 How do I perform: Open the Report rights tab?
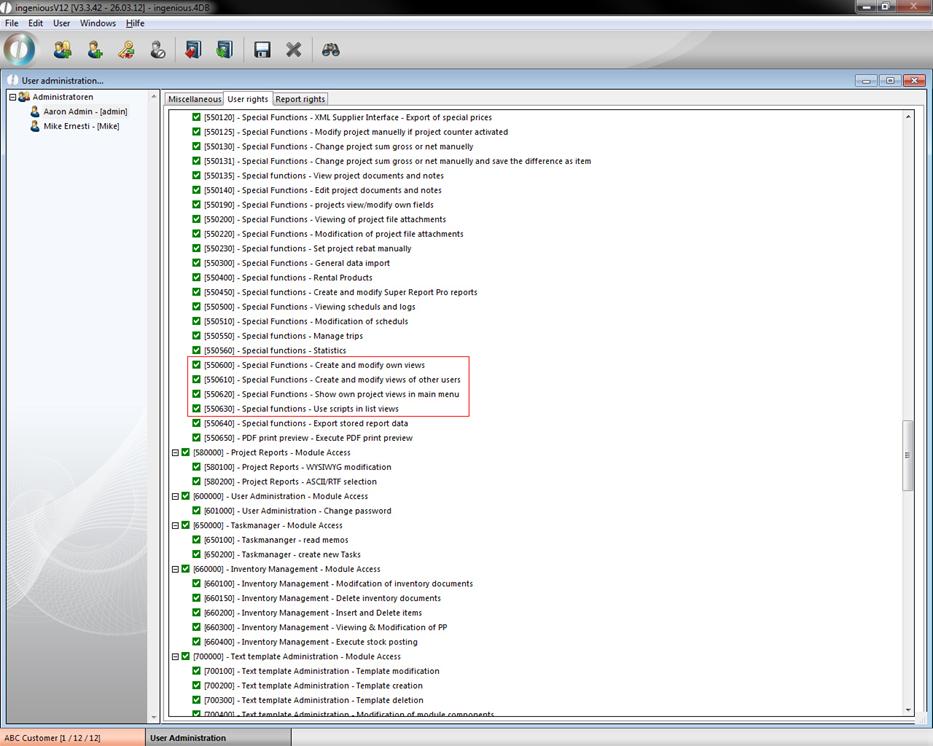[300, 99]
